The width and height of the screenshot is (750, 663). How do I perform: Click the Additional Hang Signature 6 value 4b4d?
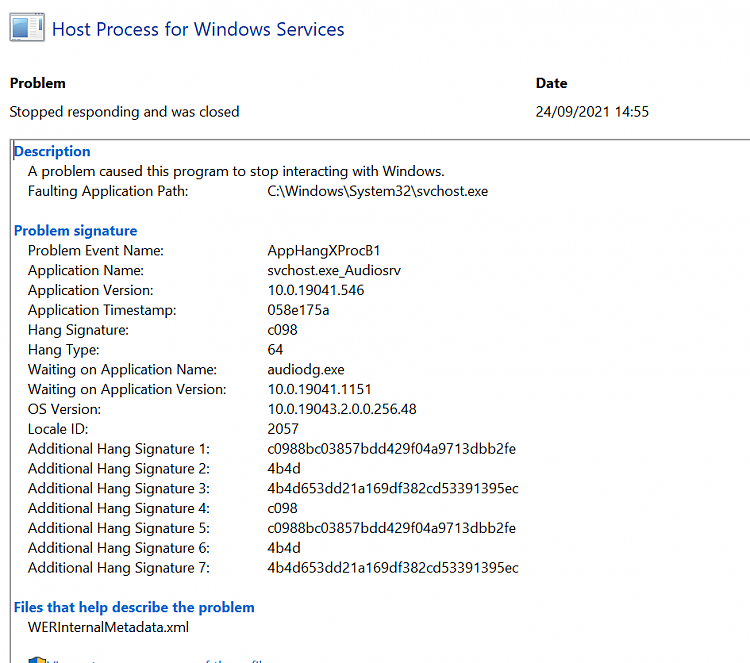(284, 548)
